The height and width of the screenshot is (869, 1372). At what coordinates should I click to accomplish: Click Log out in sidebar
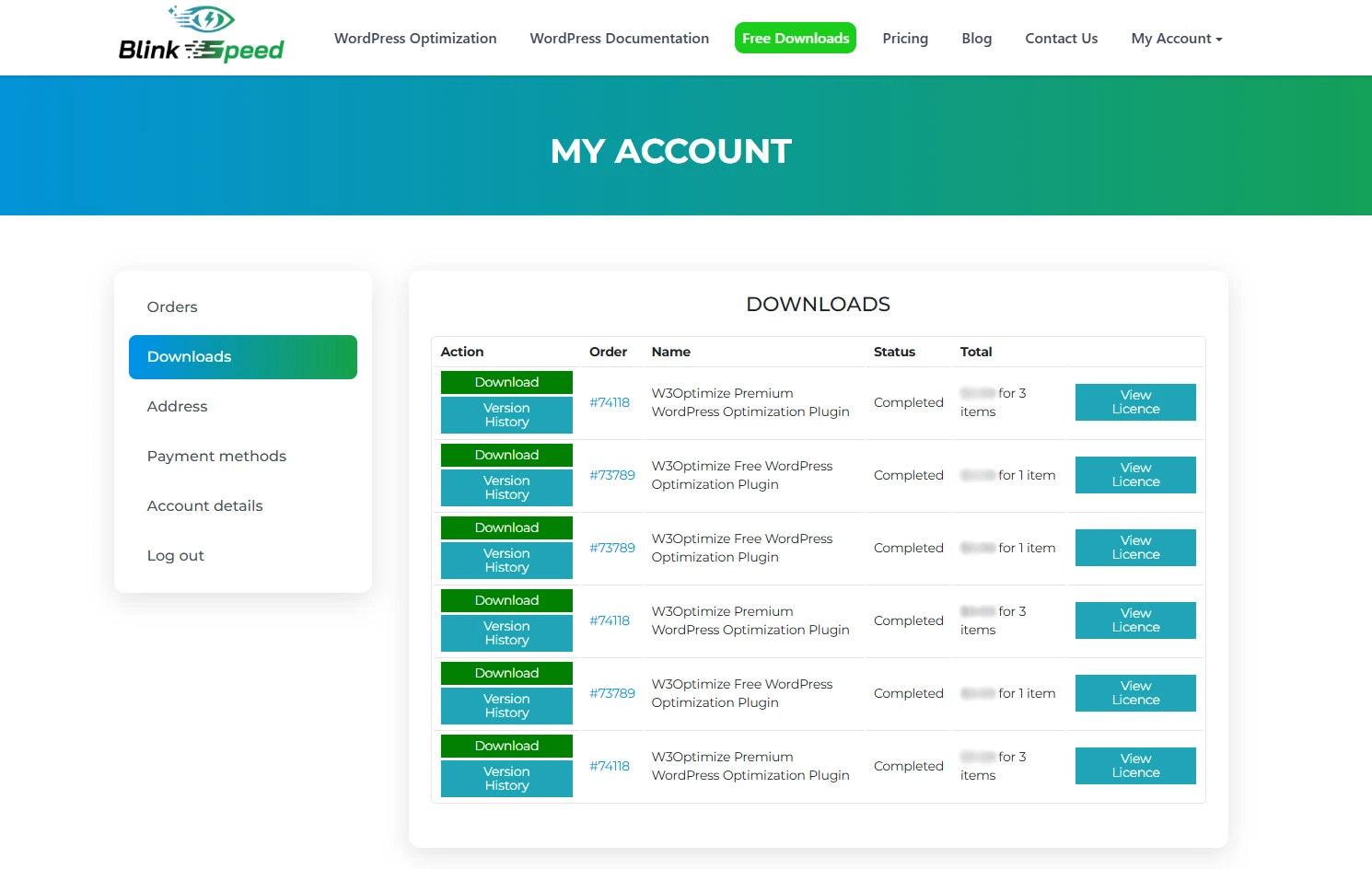pos(176,555)
